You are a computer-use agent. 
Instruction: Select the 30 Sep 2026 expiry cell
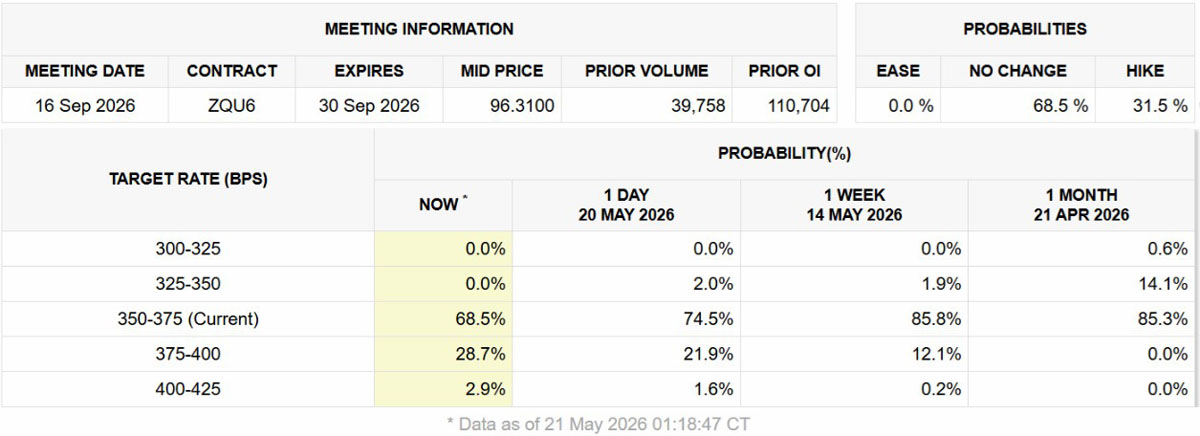[369, 105]
